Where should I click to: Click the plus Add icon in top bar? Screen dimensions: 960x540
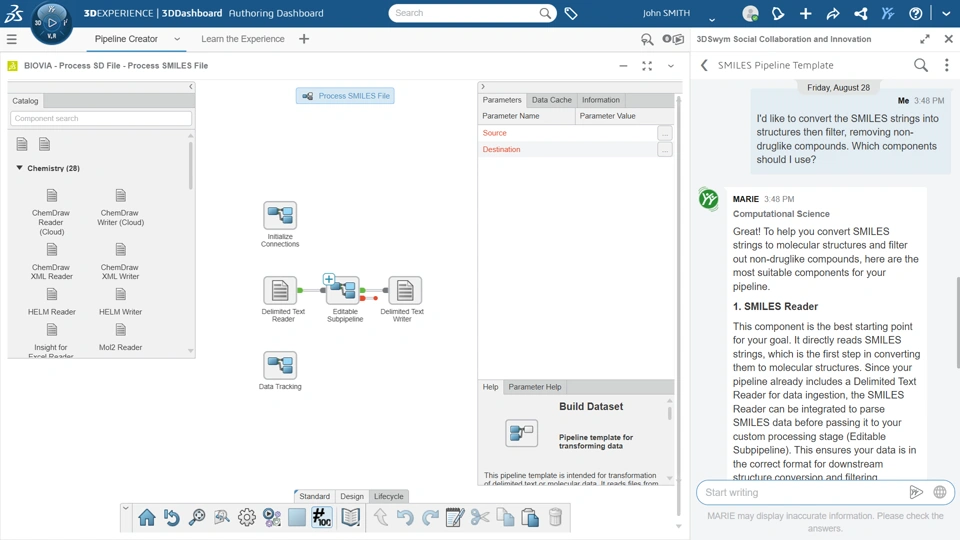point(805,13)
